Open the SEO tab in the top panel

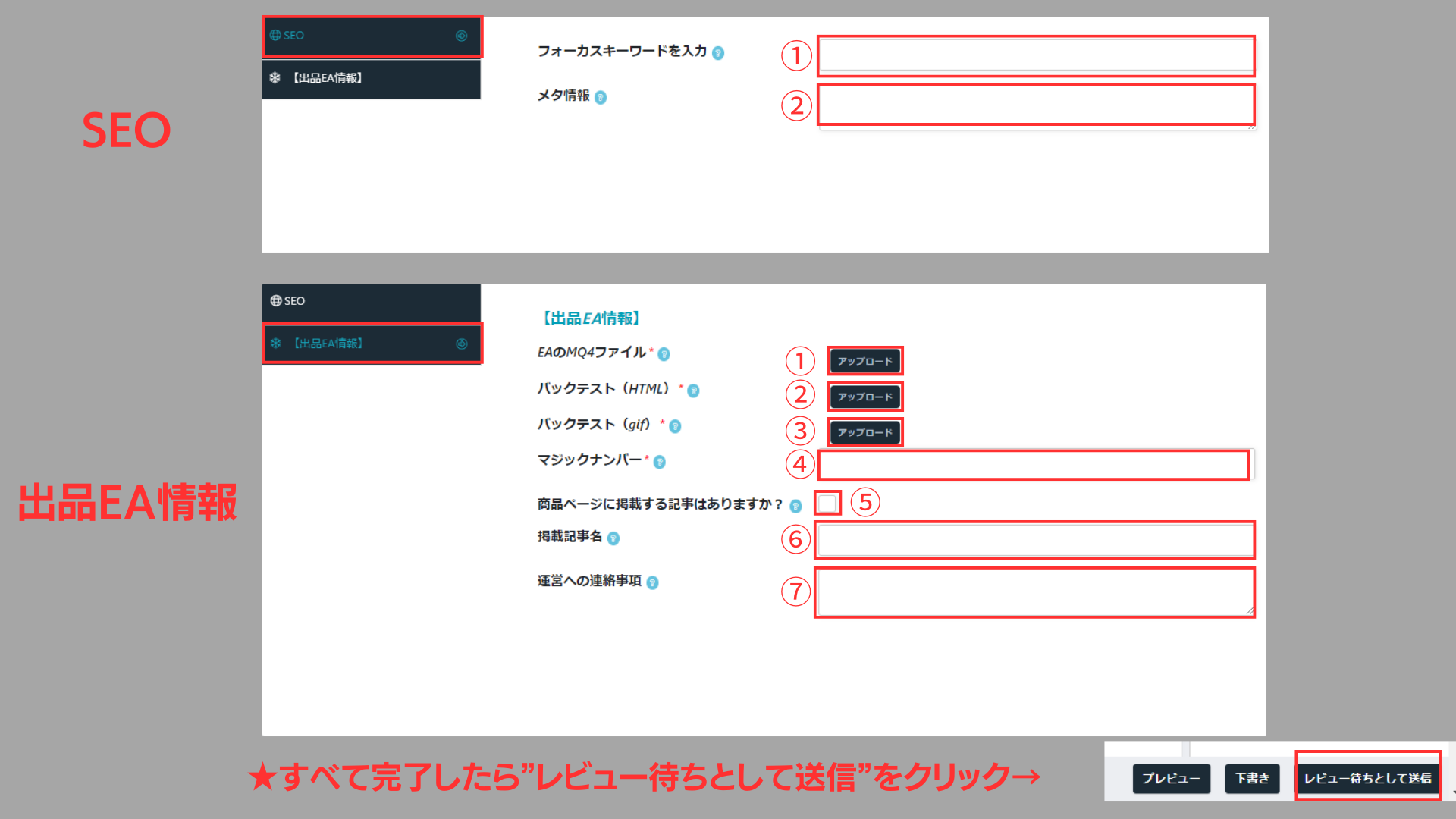click(x=372, y=36)
